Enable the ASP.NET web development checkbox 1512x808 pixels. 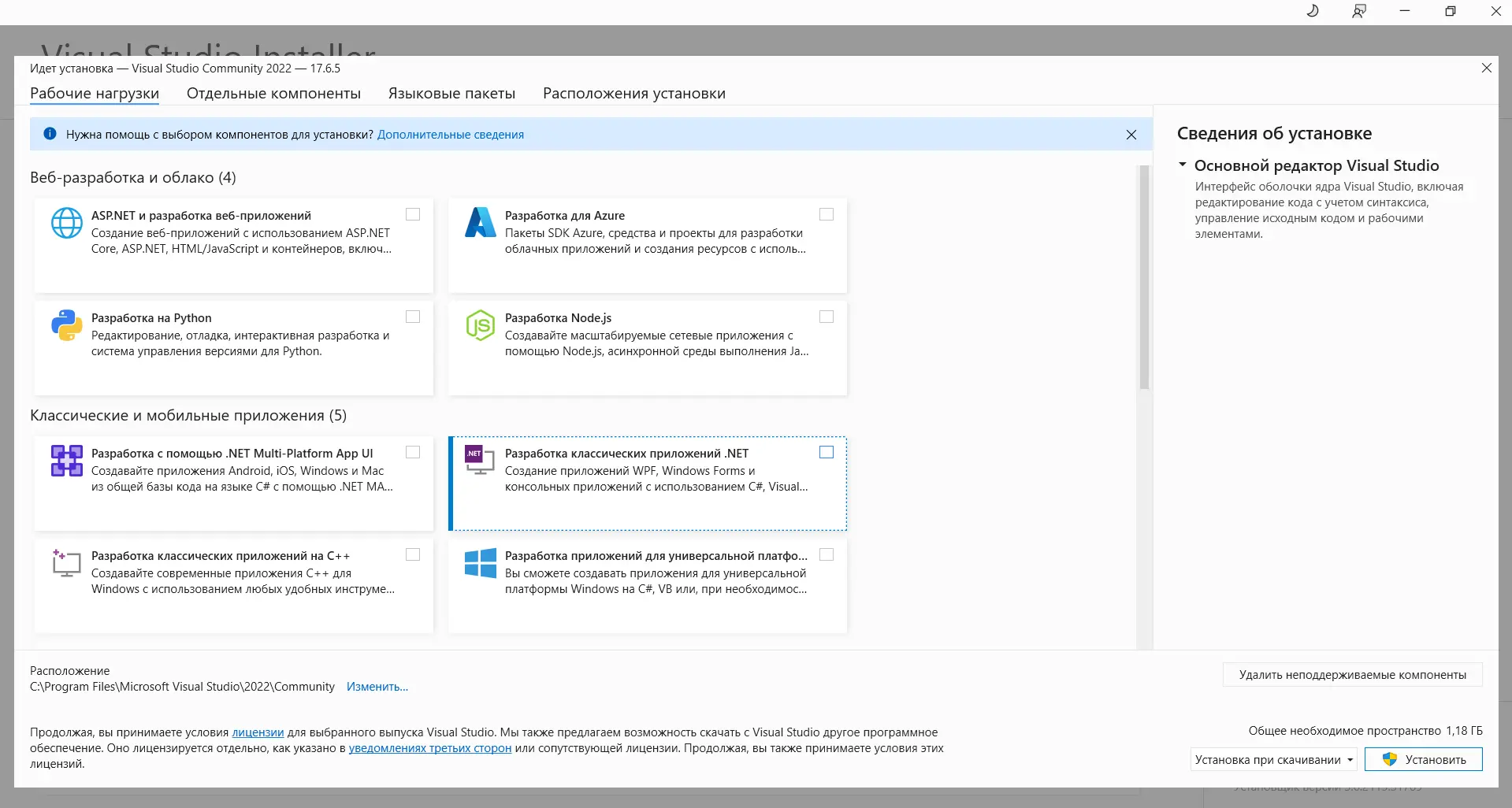point(413,214)
